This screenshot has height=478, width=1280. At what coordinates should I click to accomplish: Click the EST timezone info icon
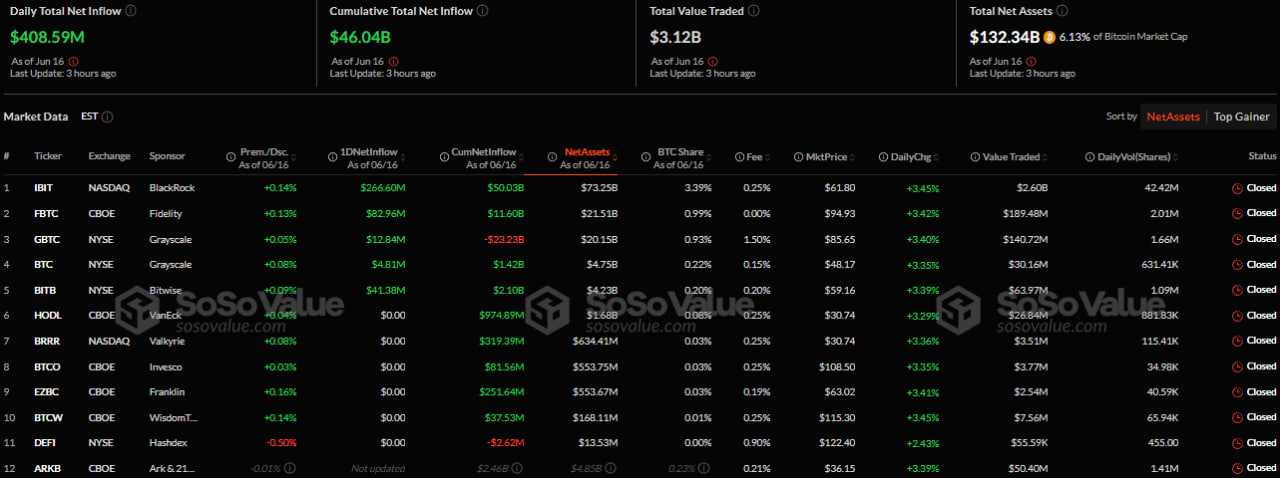coord(107,117)
